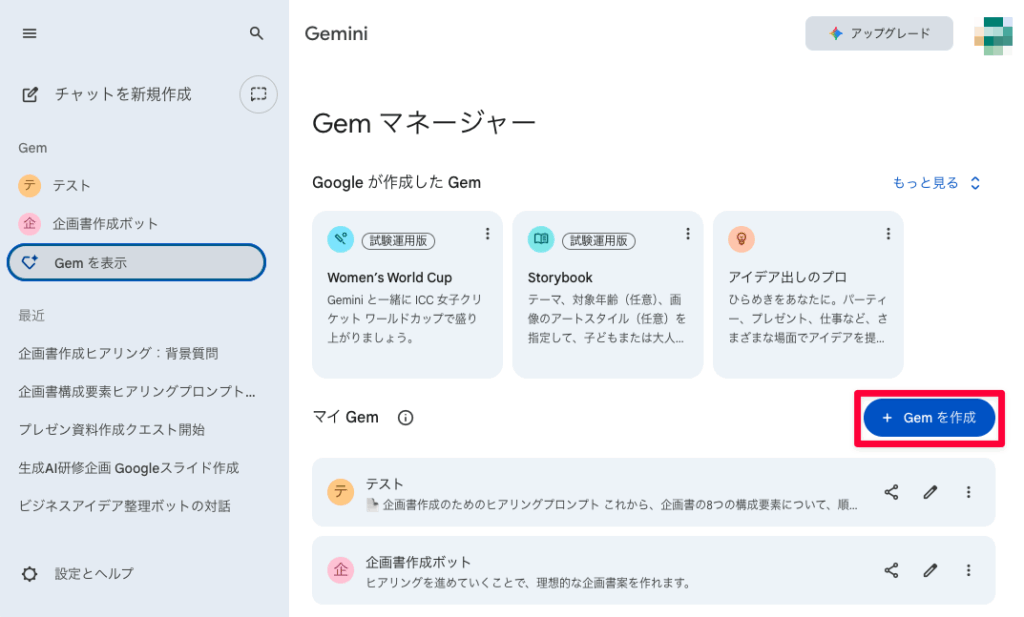Share the テスト Gem using share icon
The width and height of the screenshot is (1024, 617).
click(891, 492)
